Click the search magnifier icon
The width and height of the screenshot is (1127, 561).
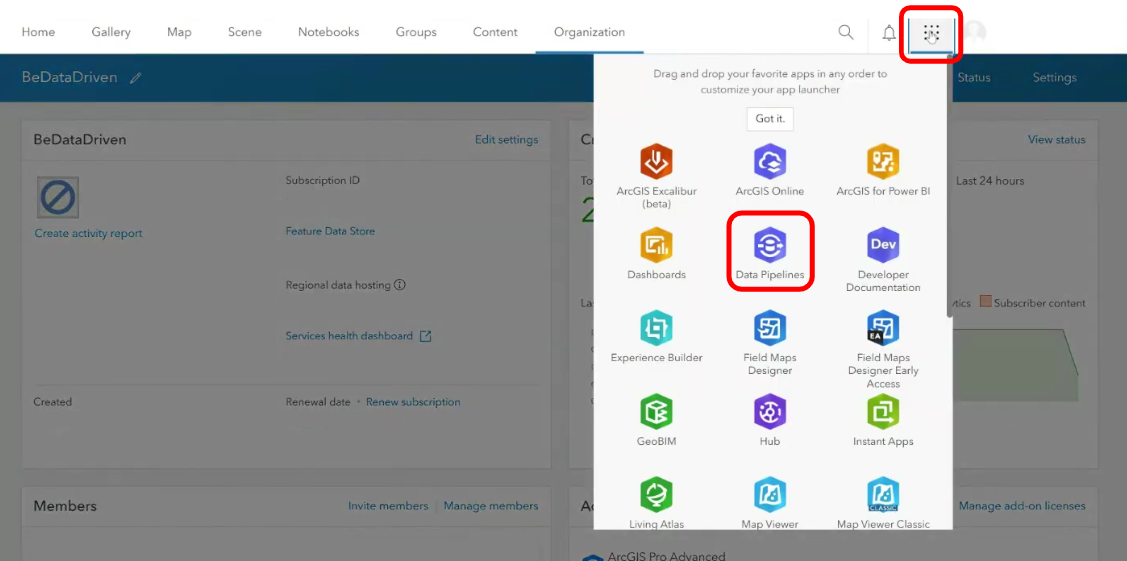tap(846, 32)
